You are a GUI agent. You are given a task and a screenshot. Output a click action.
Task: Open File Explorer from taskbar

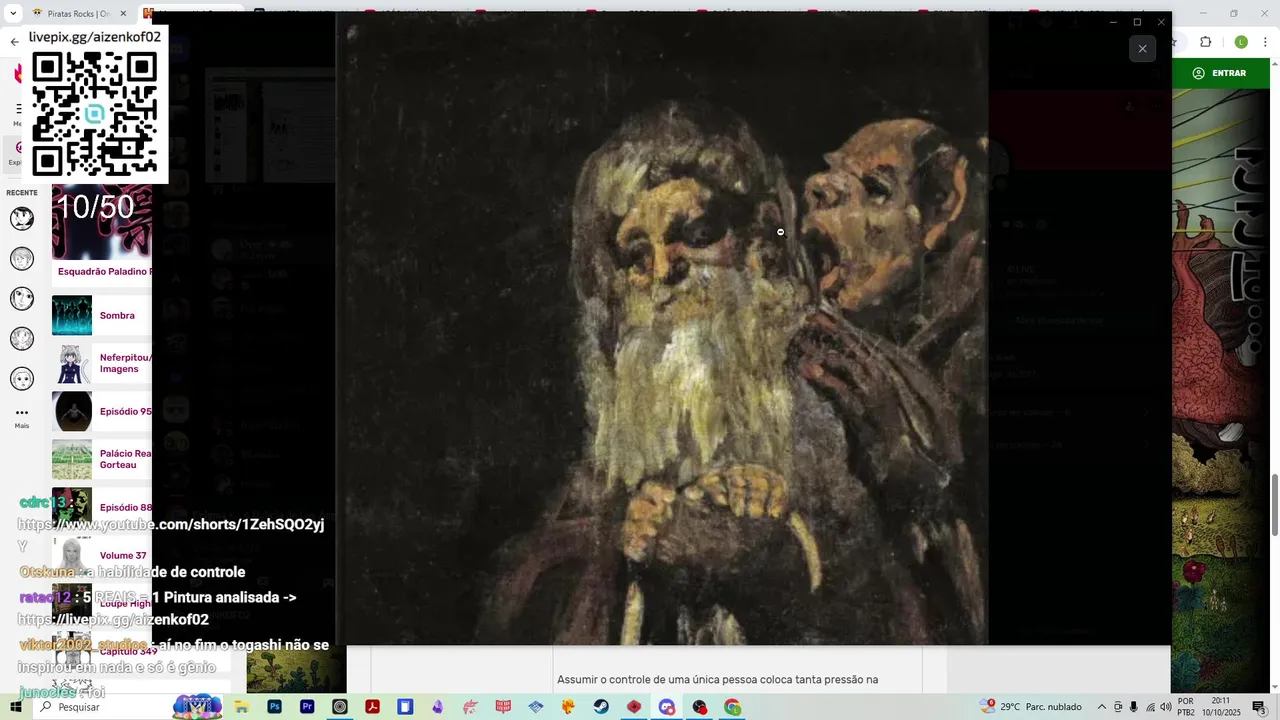[x=242, y=707]
